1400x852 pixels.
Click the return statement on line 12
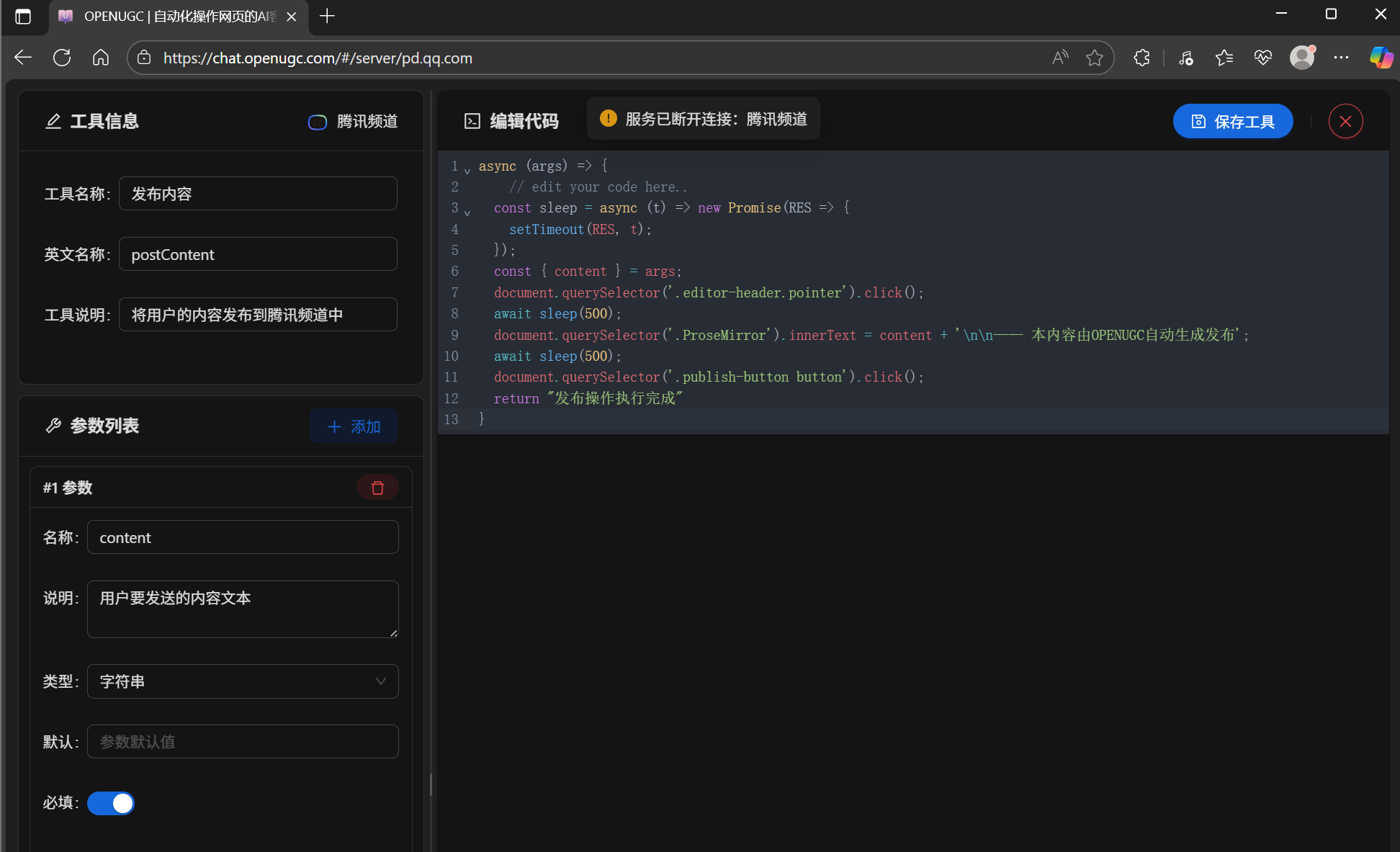[x=588, y=398]
